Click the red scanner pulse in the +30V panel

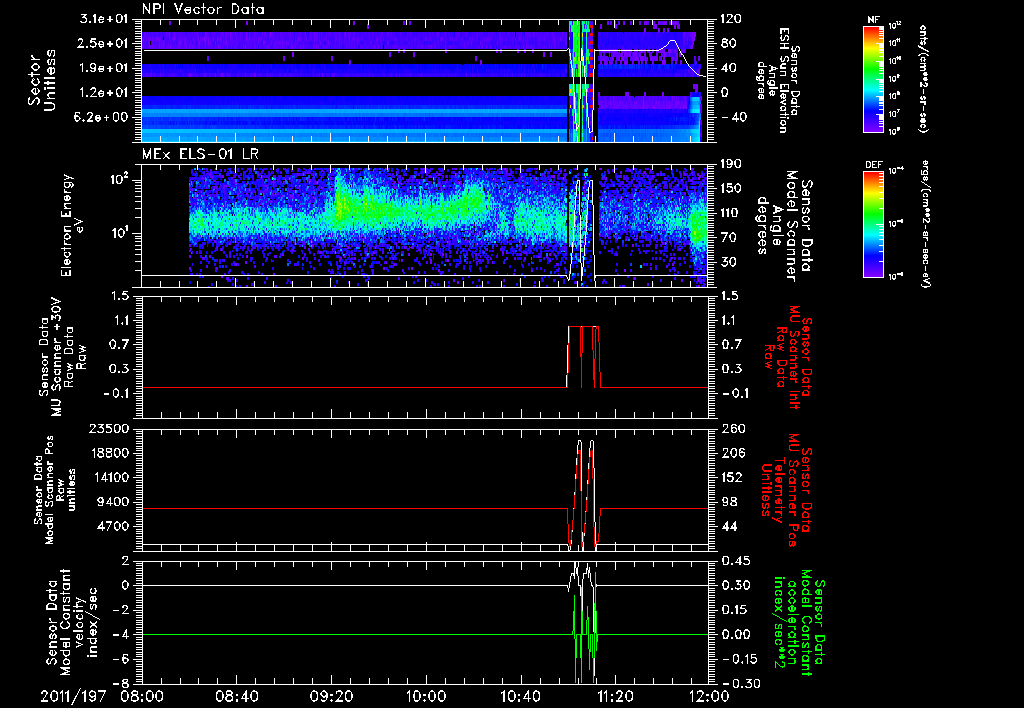[x=583, y=356]
